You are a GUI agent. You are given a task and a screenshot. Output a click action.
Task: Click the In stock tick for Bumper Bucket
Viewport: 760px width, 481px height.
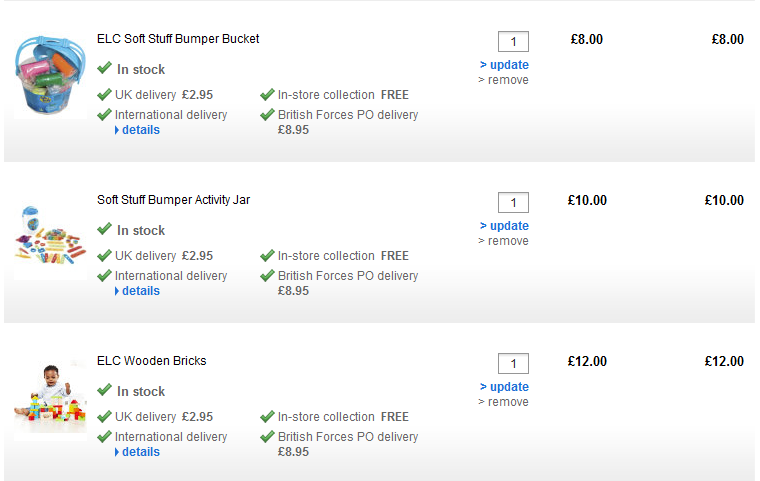point(105,68)
